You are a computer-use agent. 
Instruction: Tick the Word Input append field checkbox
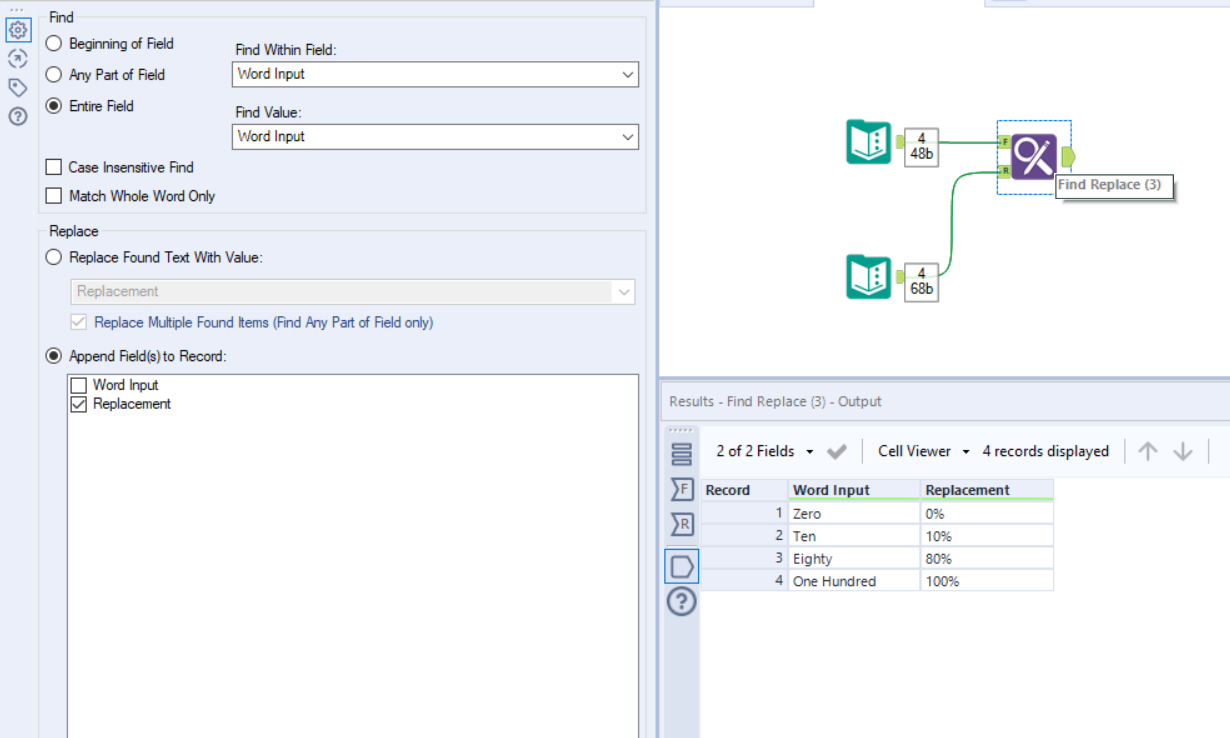tap(79, 385)
